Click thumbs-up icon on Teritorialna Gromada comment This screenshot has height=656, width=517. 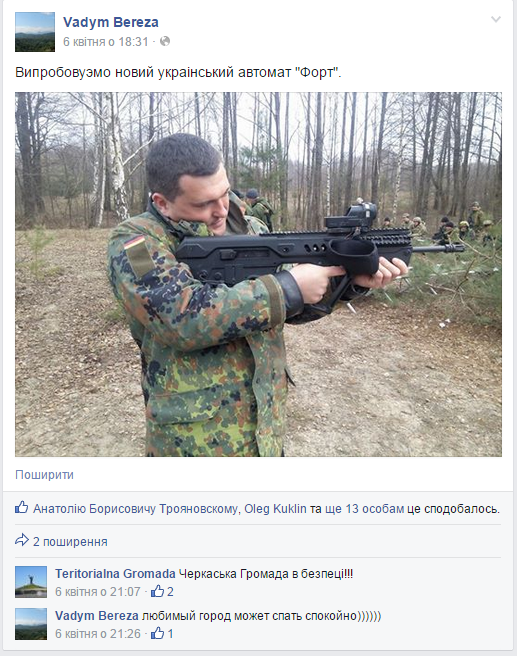157,591
